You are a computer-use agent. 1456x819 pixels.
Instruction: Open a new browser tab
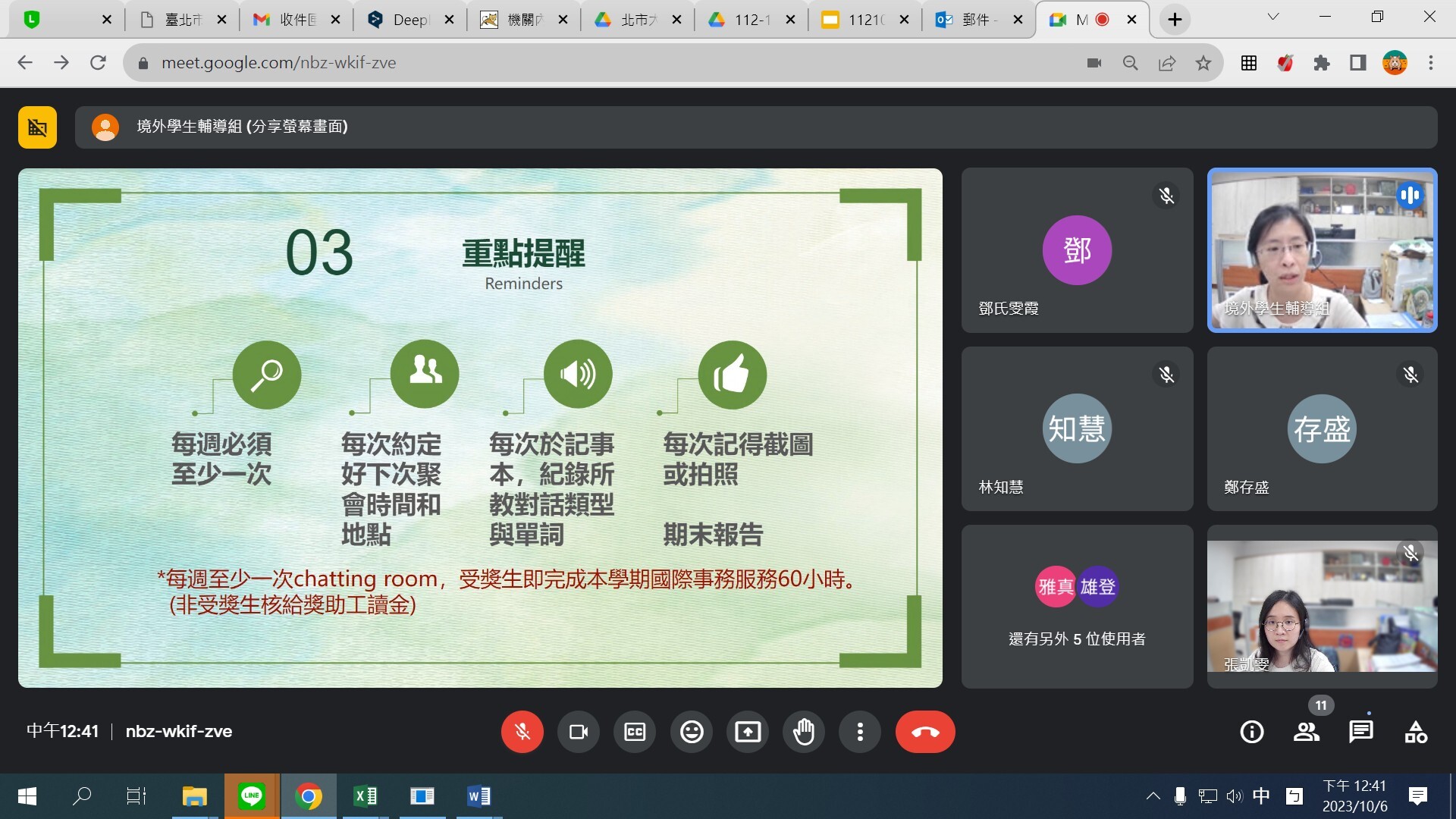tap(1175, 20)
